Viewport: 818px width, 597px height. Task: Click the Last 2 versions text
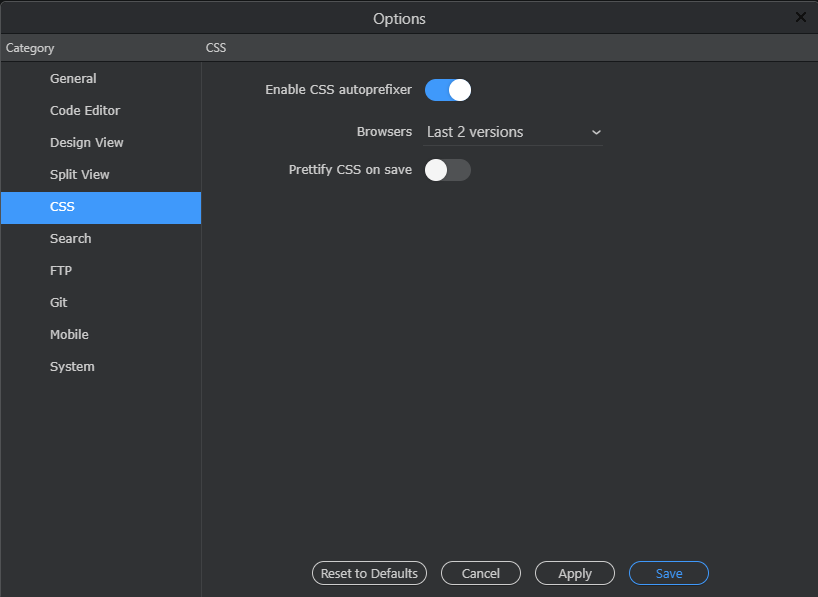[475, 132]
